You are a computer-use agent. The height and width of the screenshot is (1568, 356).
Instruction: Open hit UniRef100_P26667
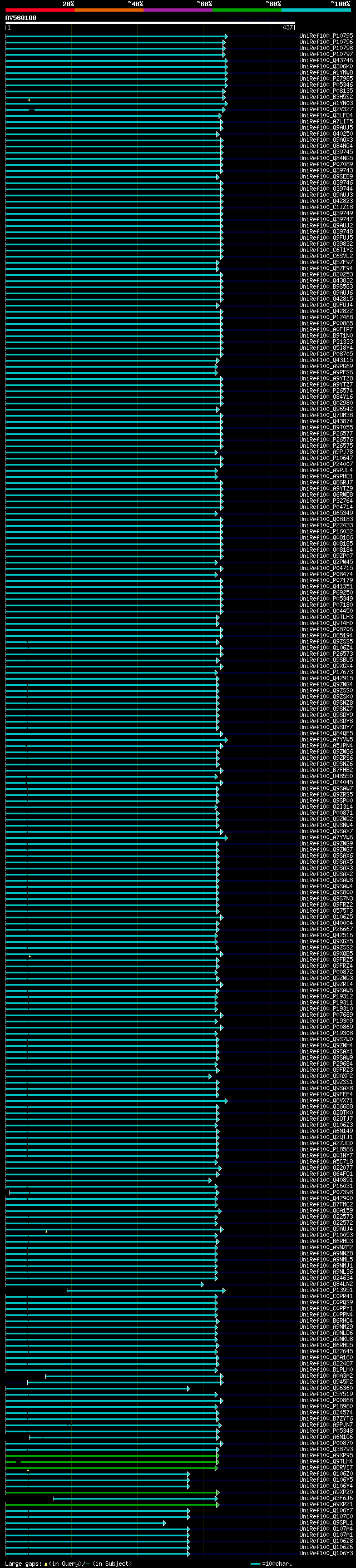pyautogui.click(x=326, y=929)
